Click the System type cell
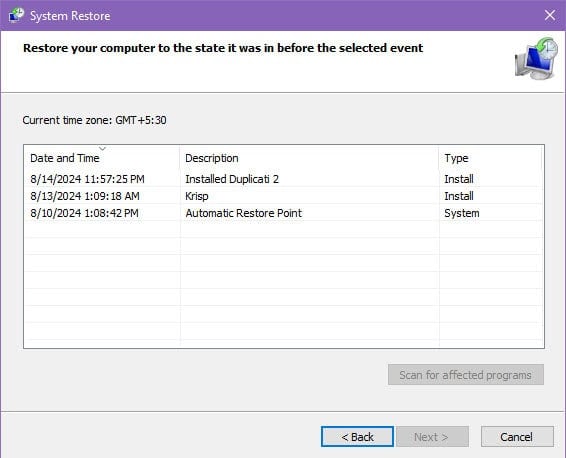 click(x=462, y=213)
